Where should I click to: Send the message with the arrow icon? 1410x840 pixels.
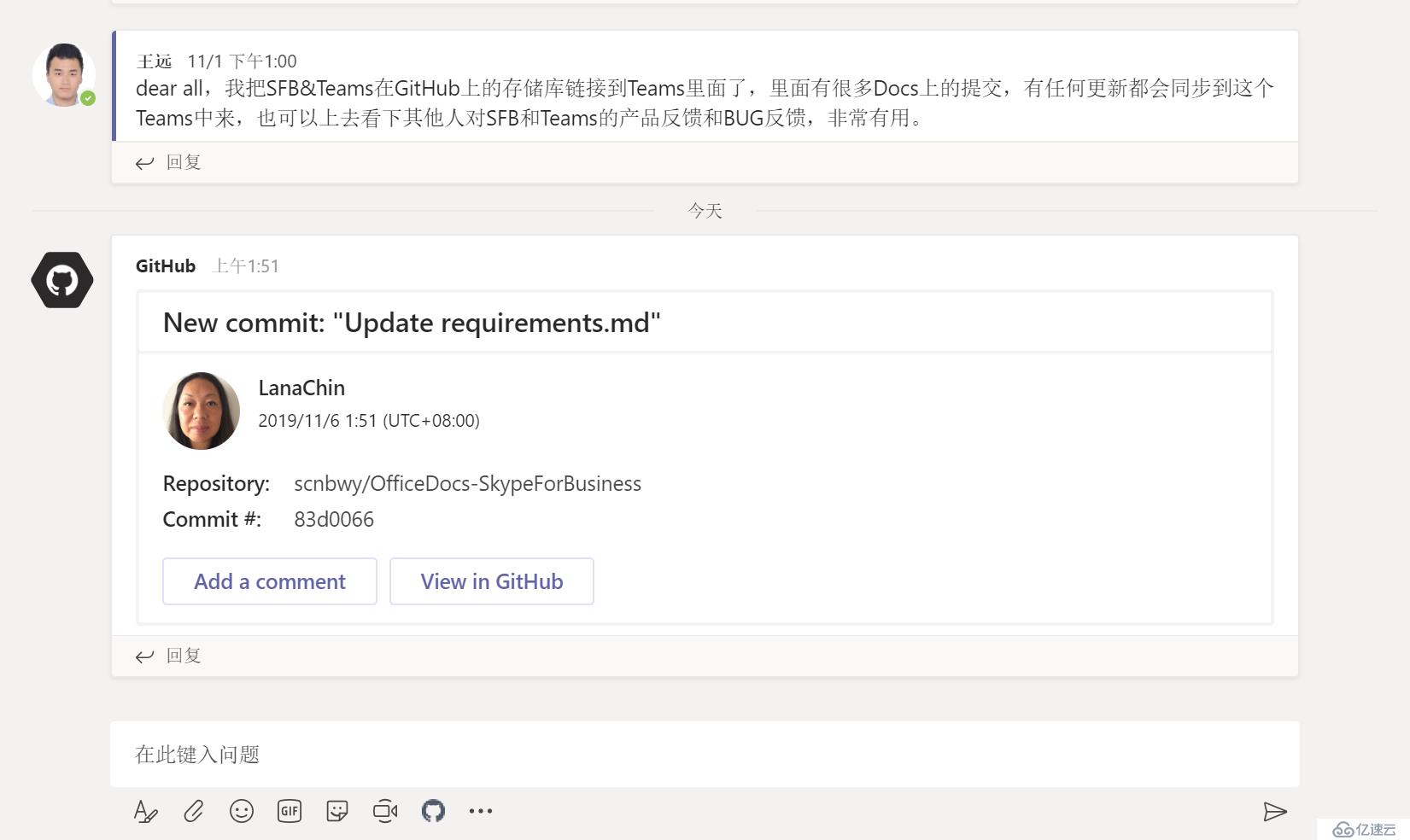pyautogui.click(x=1275, y=811)
